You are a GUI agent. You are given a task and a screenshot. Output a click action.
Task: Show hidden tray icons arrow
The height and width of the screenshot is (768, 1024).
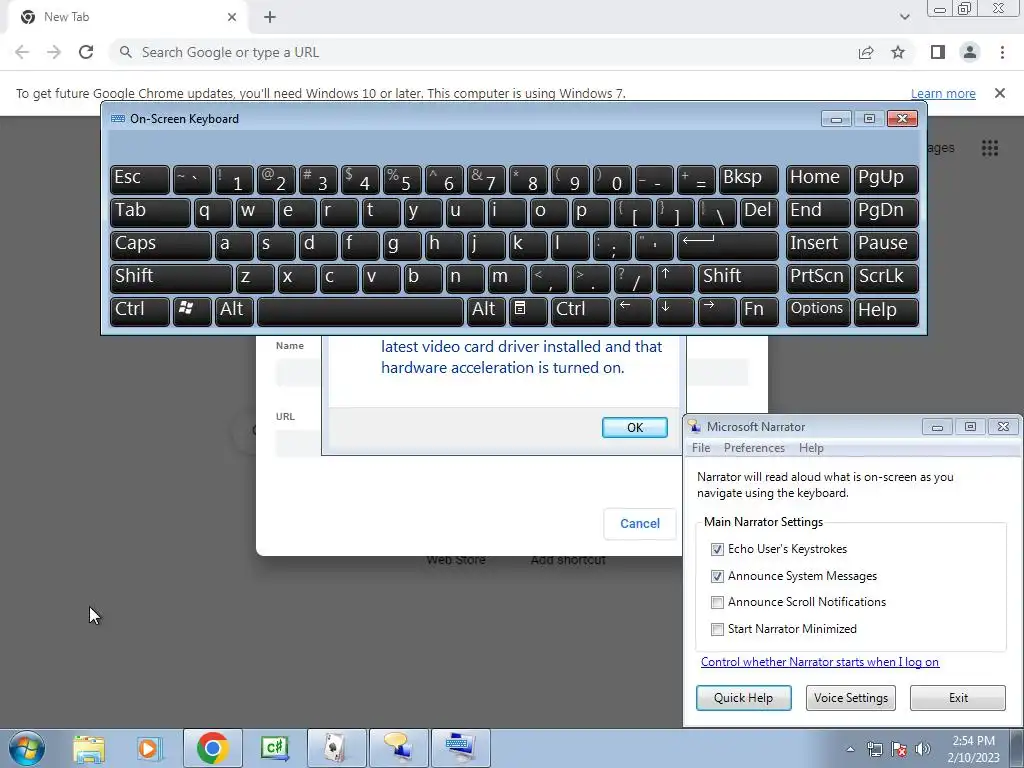(x=850, y=749)
